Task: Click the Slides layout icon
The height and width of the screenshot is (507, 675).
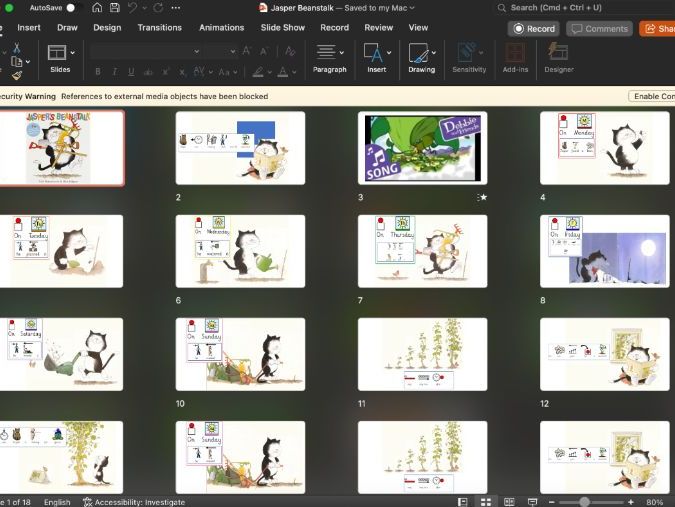Action: click(x=57, y=53)
